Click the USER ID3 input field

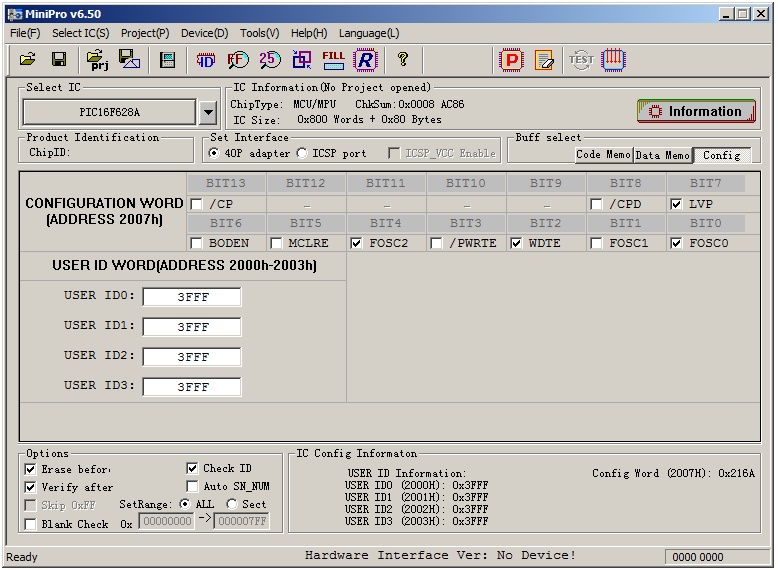(x=192, y=387)
